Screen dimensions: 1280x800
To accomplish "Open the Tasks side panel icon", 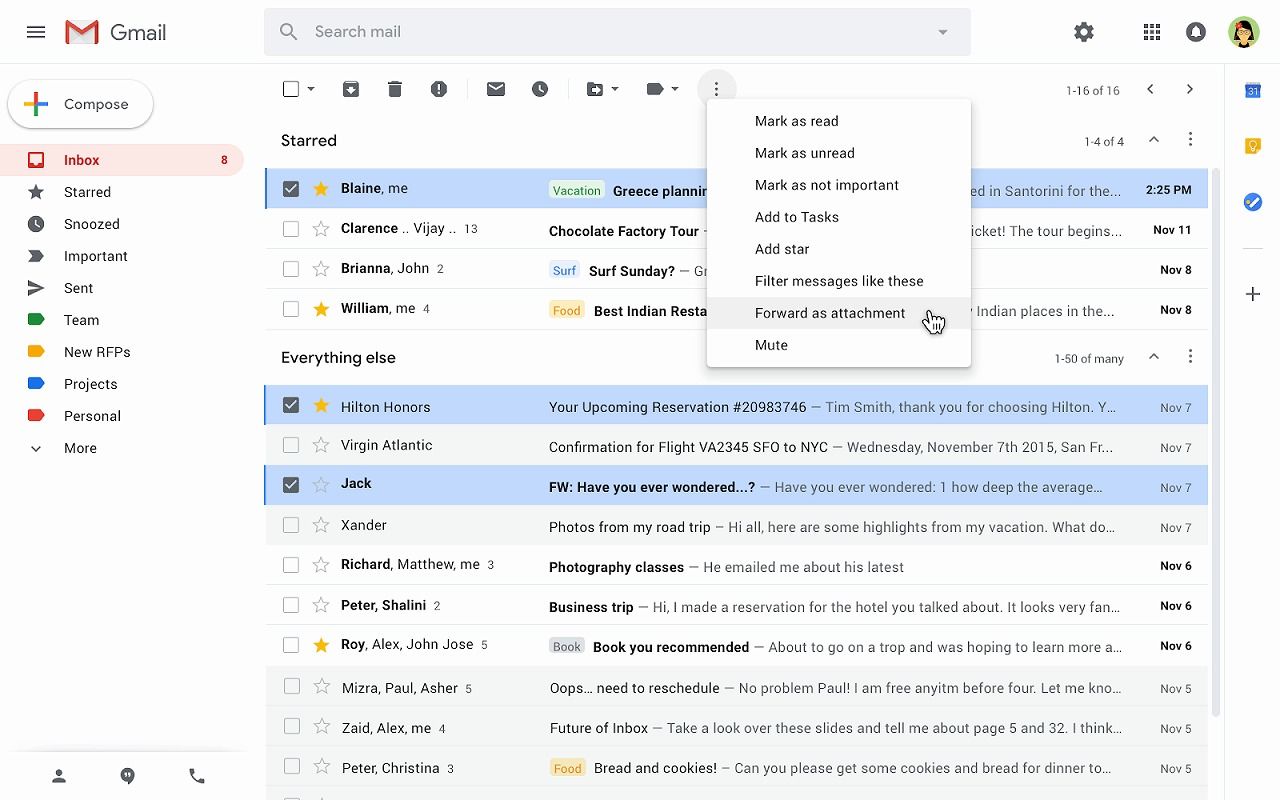I will click(x=1253, y=202).
